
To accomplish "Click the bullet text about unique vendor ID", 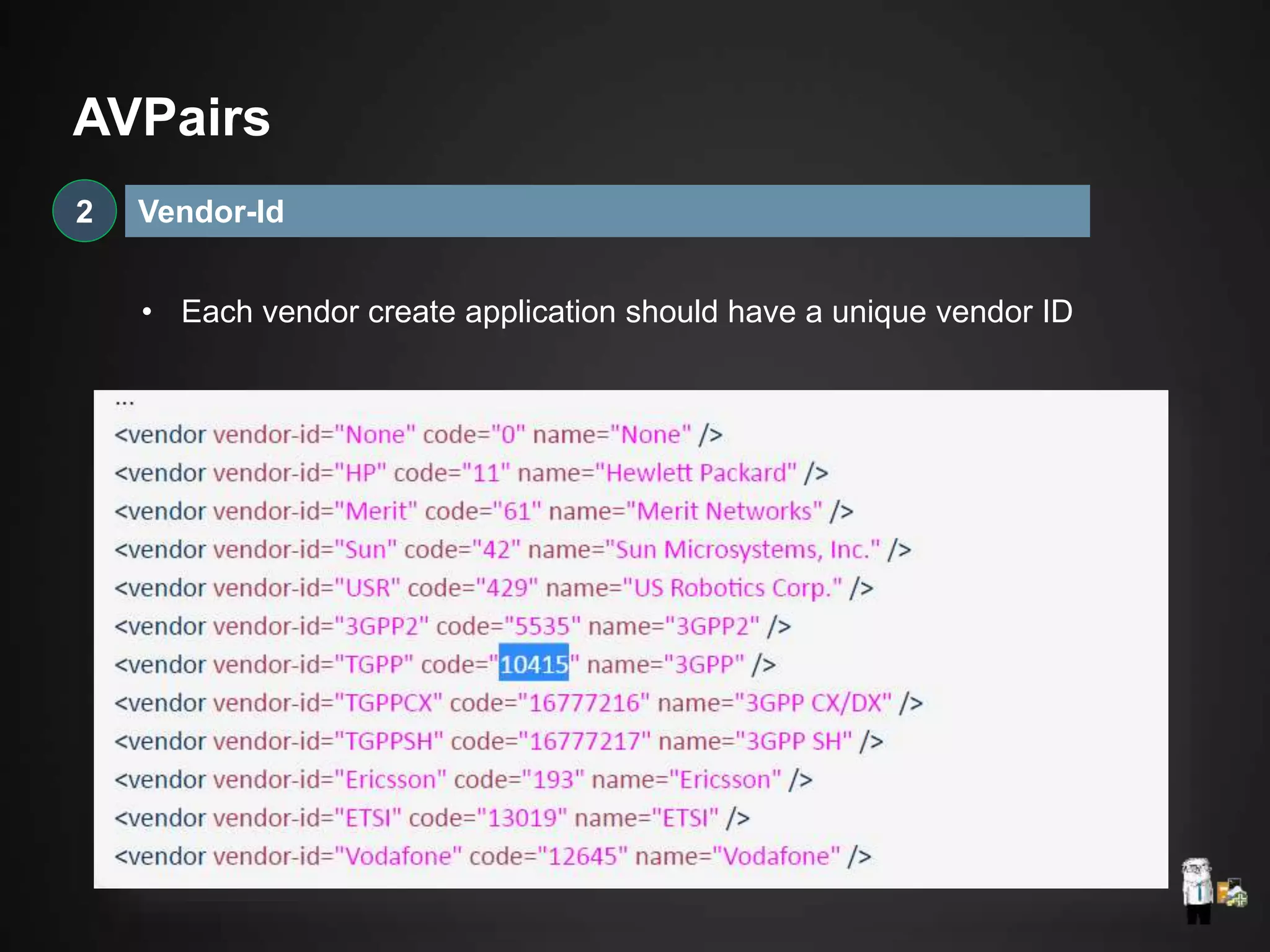I will [626, 311].
